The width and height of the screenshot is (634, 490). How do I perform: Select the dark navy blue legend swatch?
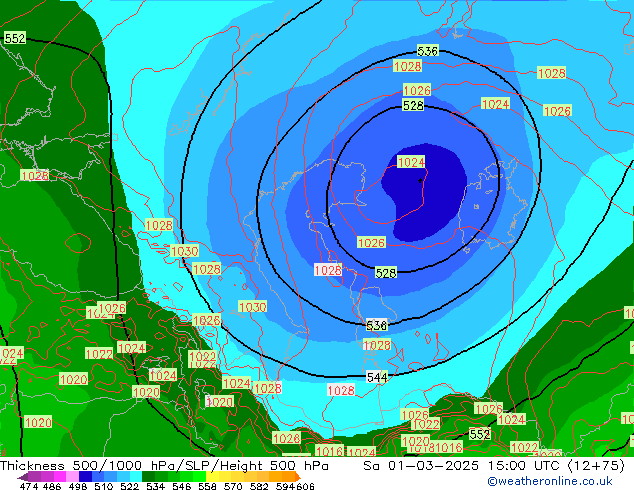85,477
